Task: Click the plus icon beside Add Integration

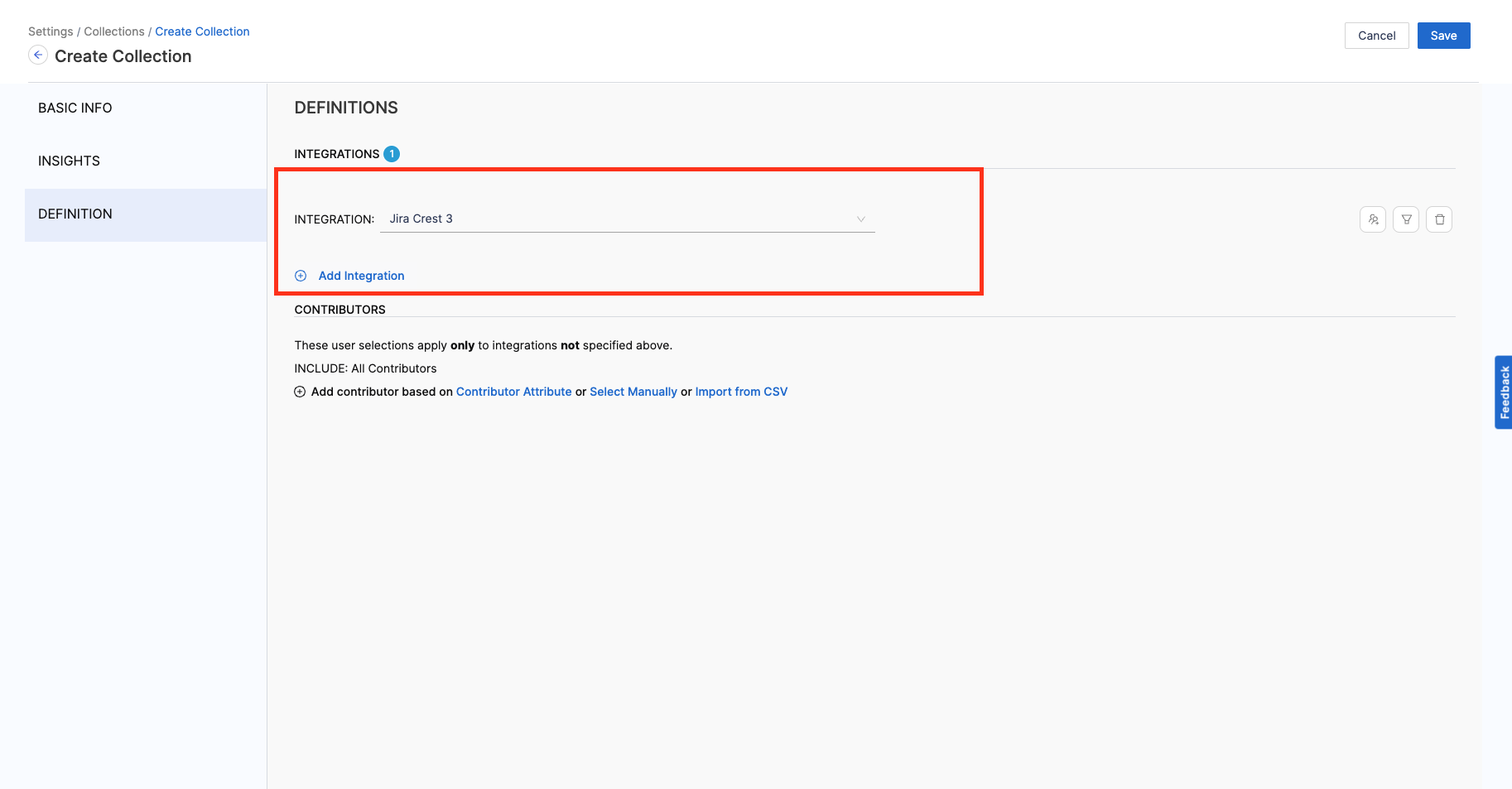Action: pyautogui.click(x=301, y=276)
